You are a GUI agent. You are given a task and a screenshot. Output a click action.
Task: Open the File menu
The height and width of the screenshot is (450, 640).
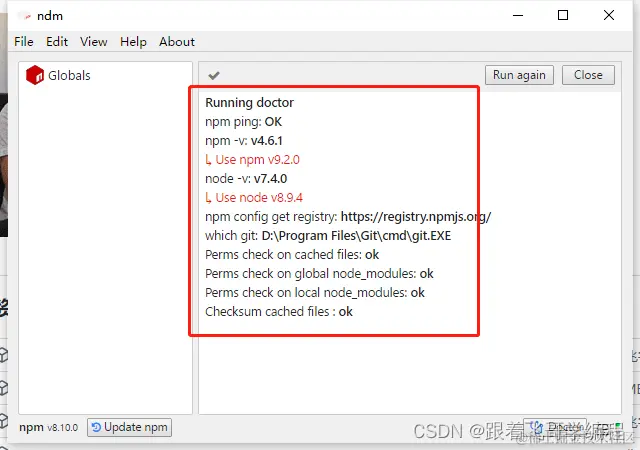tap(24, 42)
